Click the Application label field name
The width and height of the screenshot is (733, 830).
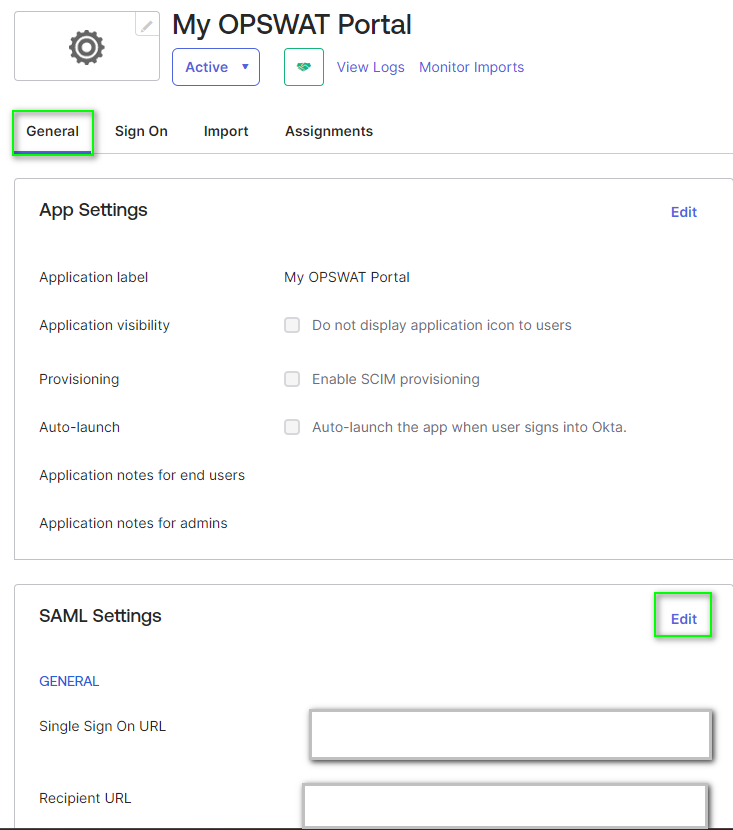94,277
